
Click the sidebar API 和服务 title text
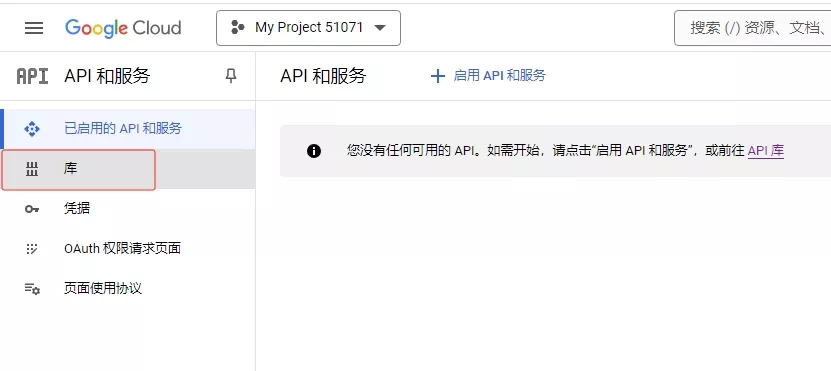click(x=107, y=76)
